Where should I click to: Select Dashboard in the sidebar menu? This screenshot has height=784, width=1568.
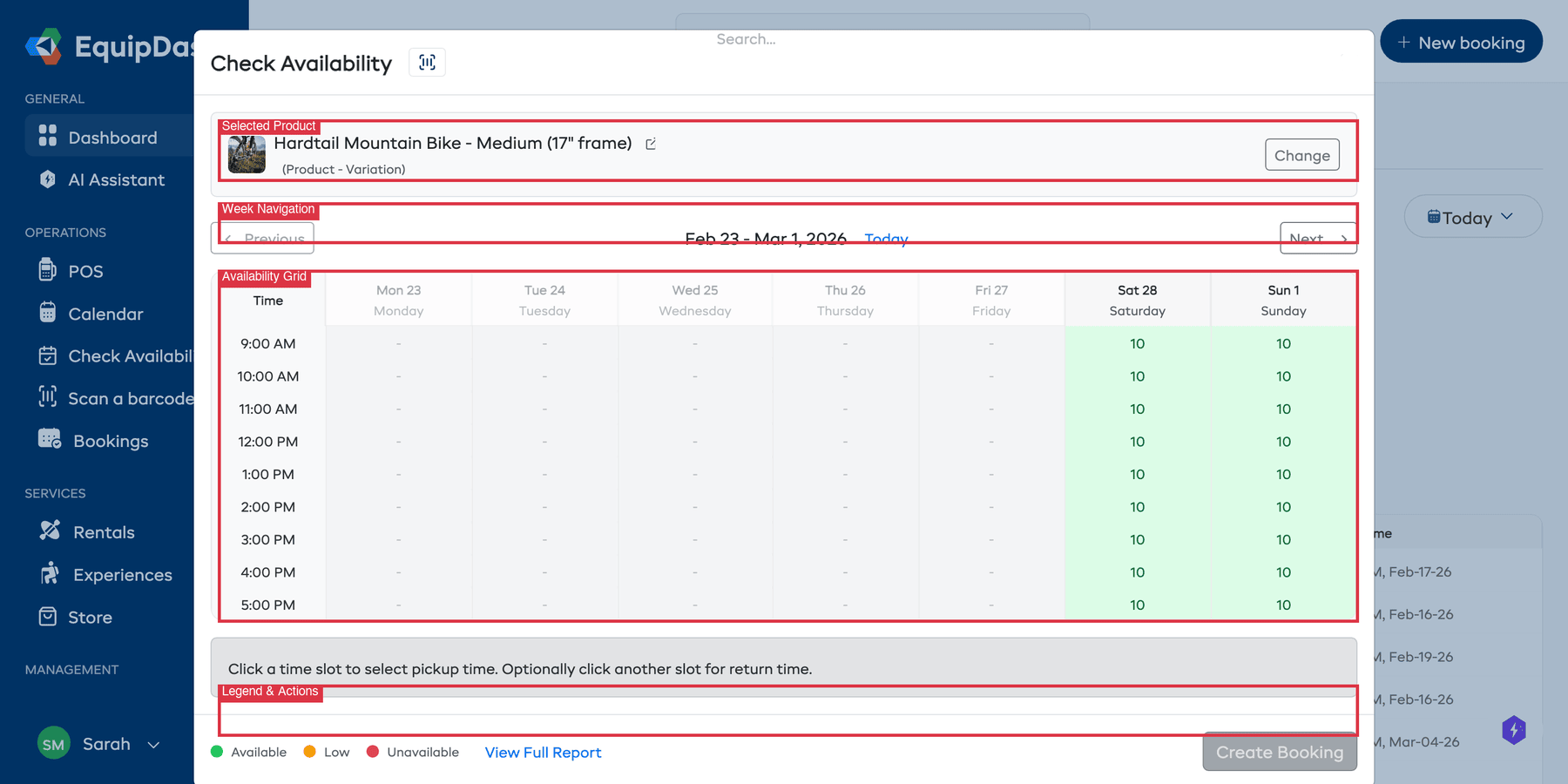[x=112, y=137]
